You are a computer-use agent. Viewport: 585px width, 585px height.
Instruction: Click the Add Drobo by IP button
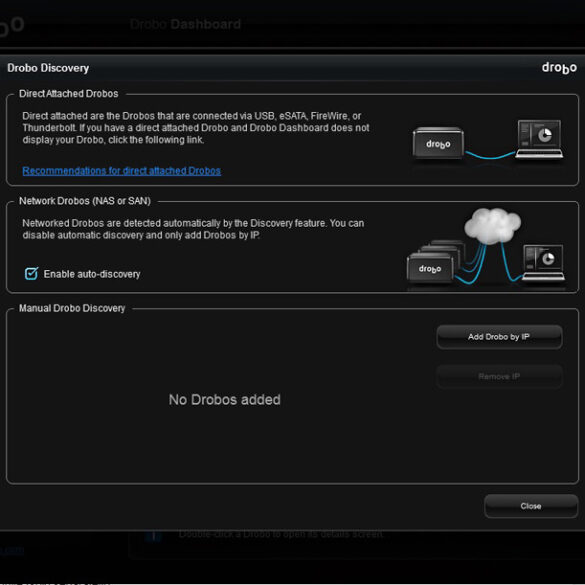point(499,337)
